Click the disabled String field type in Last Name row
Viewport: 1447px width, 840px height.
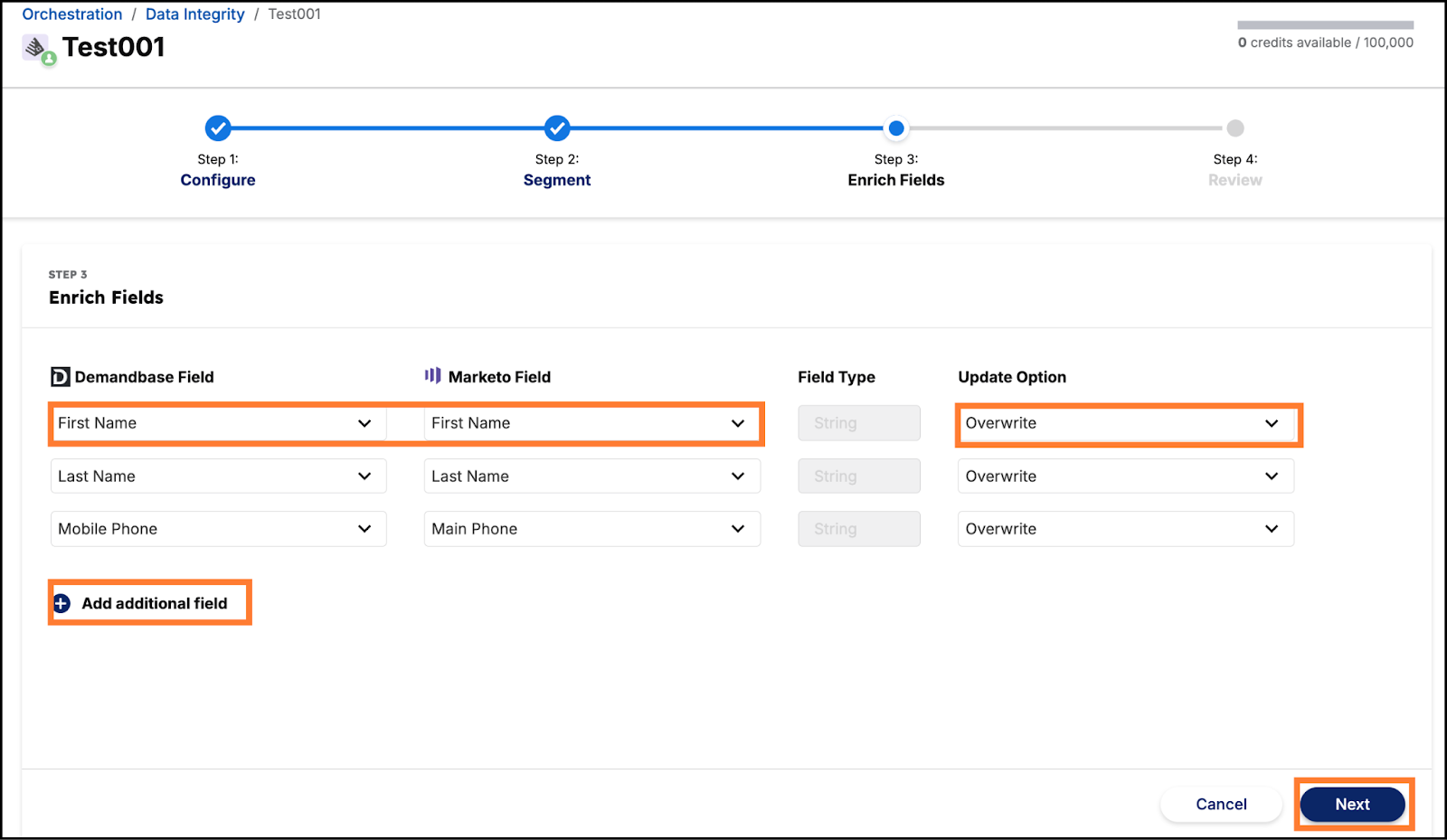859,477
